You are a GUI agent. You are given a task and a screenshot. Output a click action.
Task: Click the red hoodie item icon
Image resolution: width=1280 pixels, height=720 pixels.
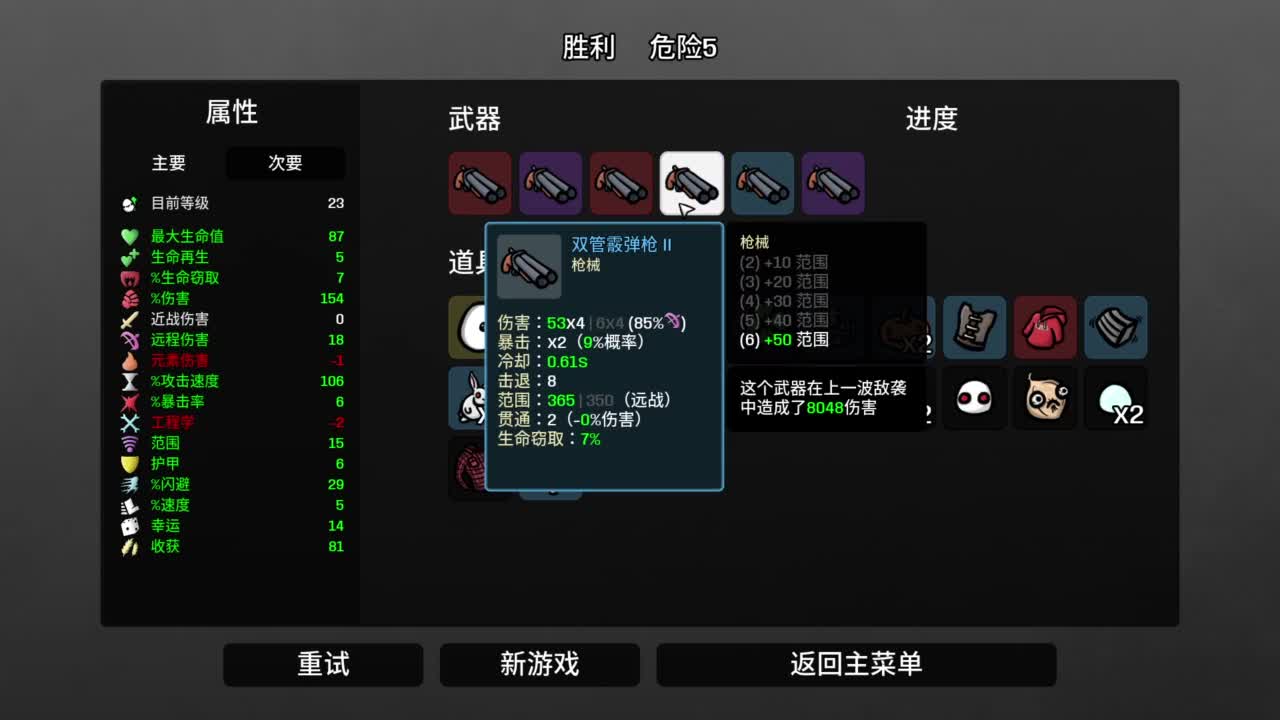(x=1045, y=327)
